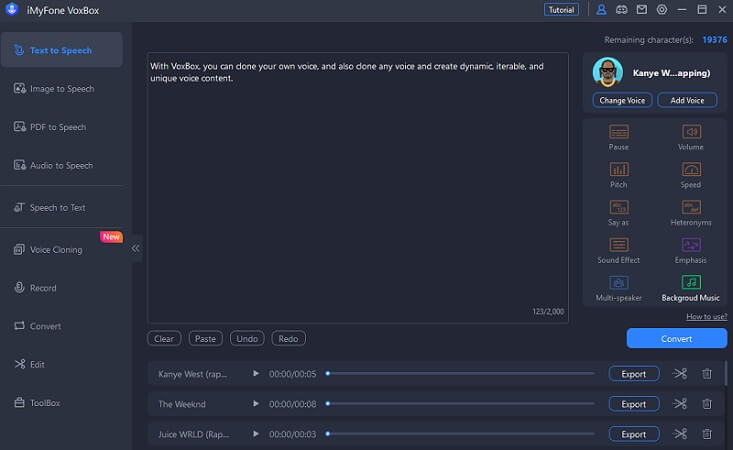Open the ToolBox section

62,403
